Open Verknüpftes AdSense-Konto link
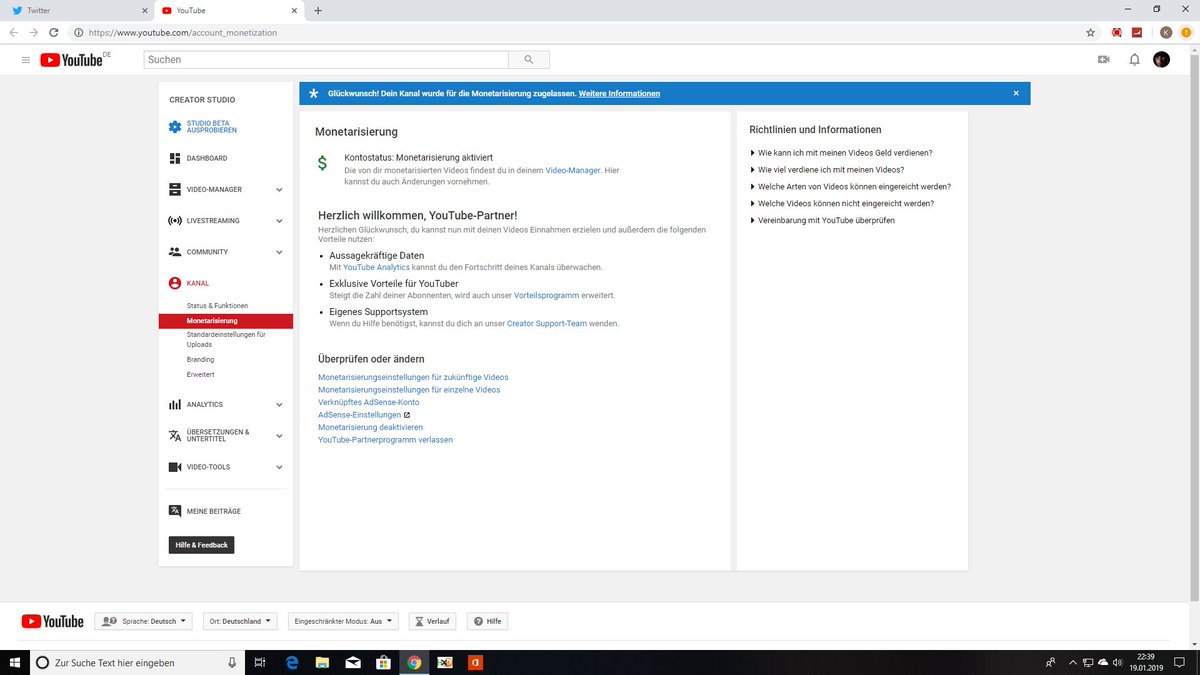1200x675 pixels. coord(368,402)
